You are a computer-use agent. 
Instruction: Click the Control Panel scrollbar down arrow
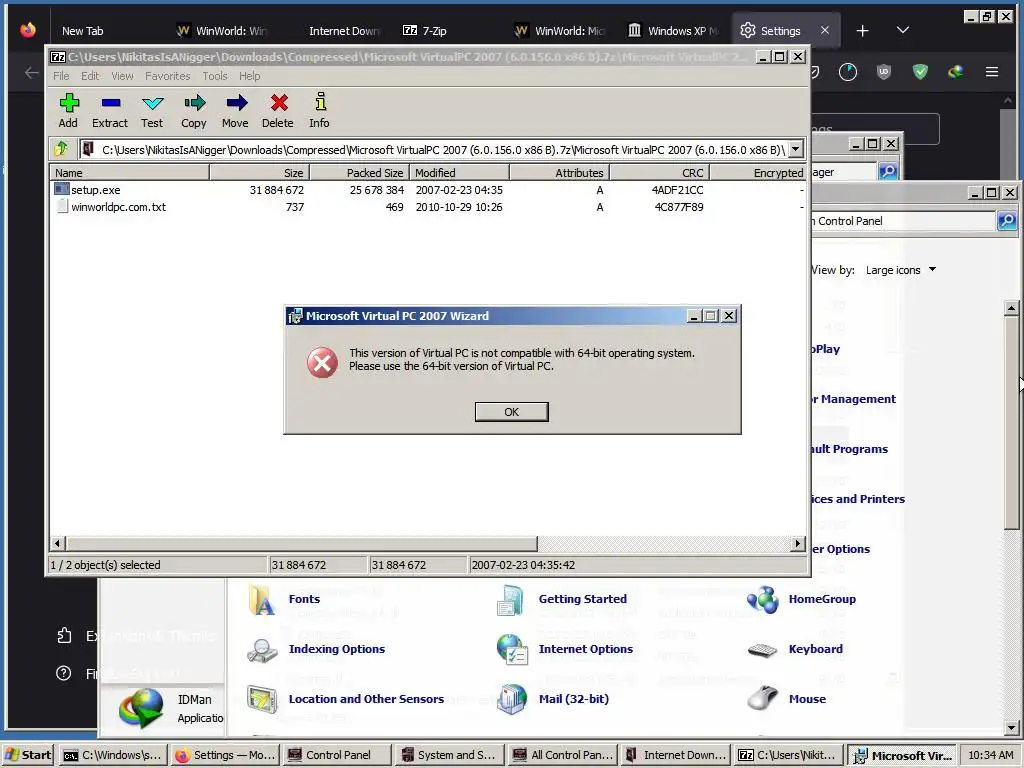point(1011,728)
